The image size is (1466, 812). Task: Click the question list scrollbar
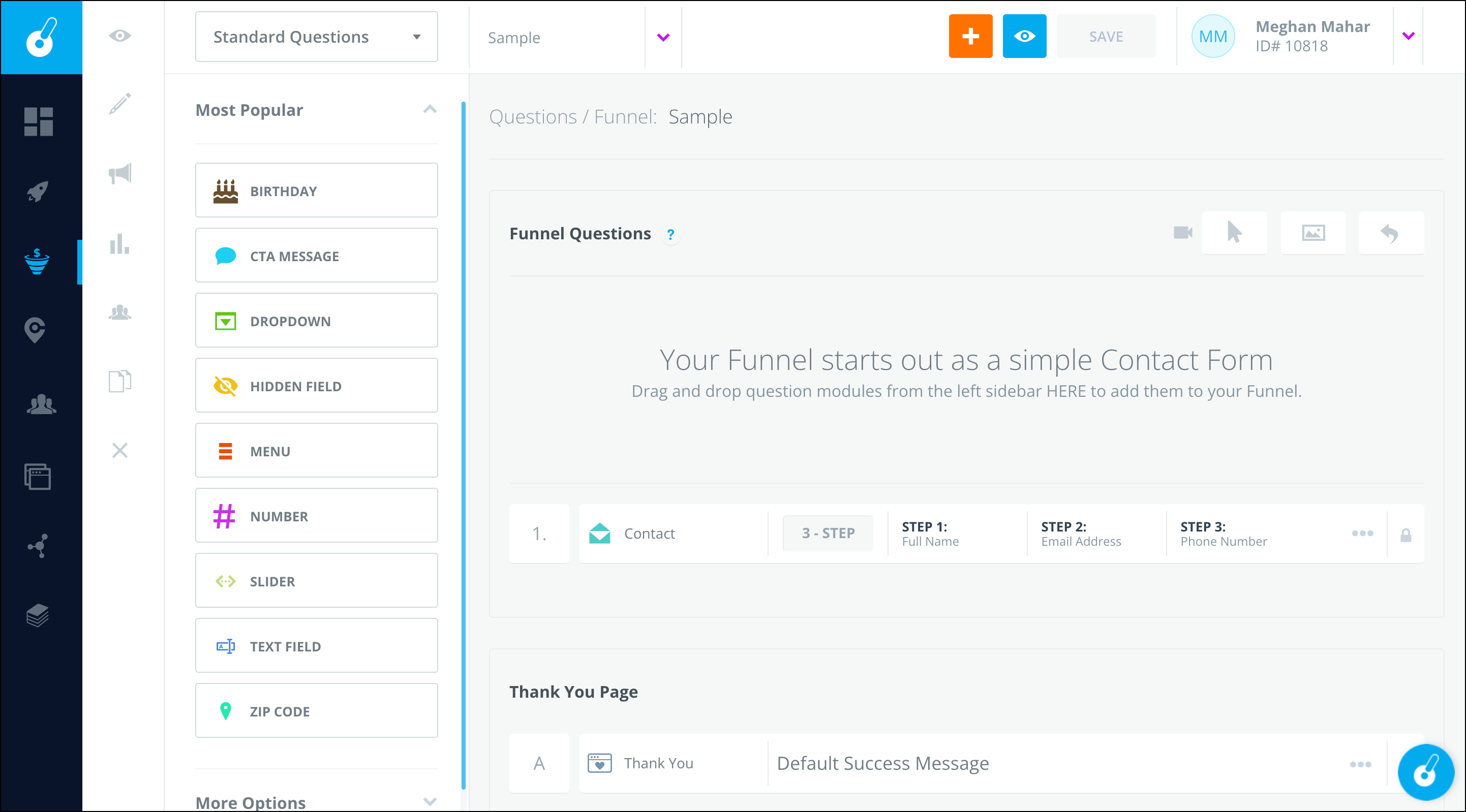point(463,445)
